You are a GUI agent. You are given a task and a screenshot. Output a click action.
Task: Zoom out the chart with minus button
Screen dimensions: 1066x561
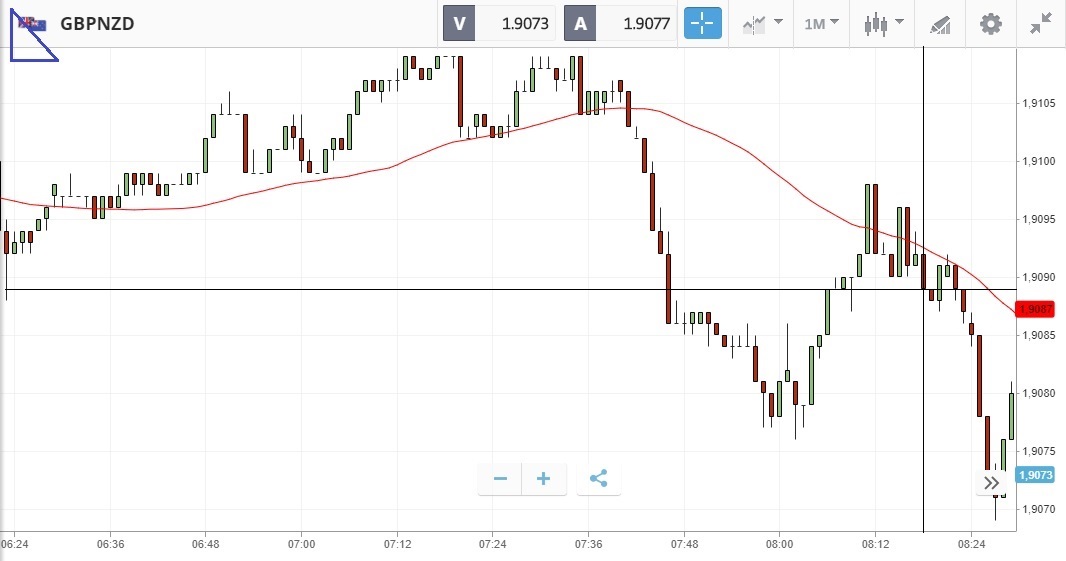500,479
